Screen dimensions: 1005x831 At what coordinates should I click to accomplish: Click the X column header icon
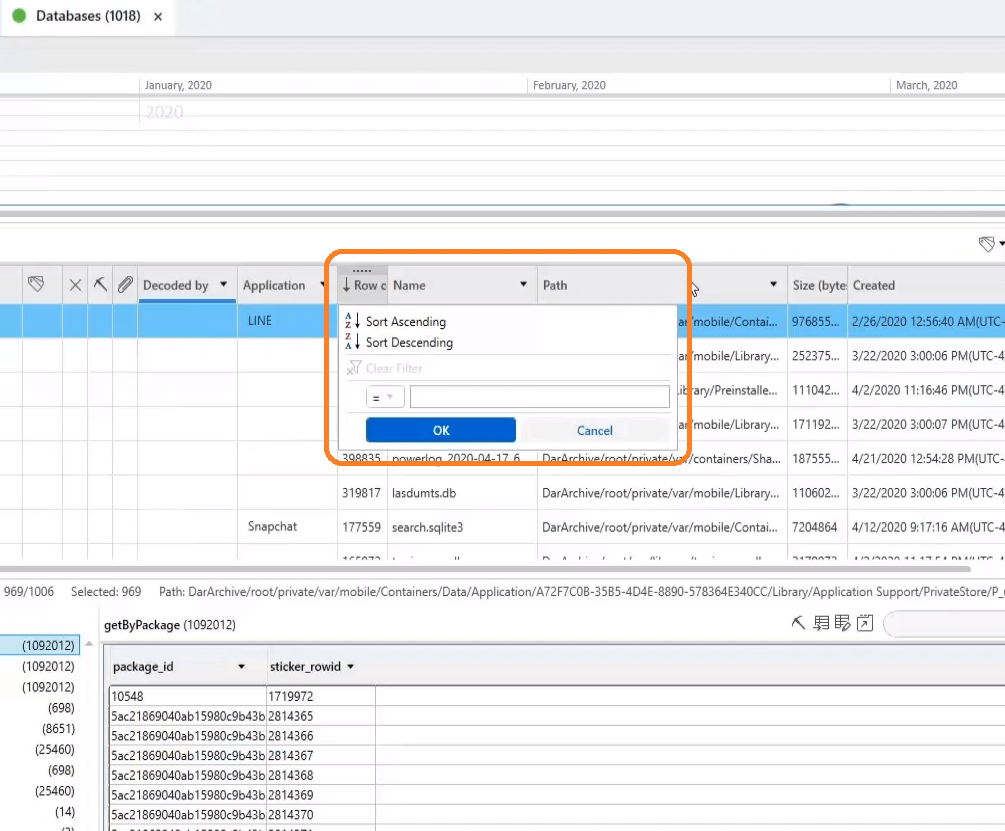pyautogui.click(x=75, y=285)
